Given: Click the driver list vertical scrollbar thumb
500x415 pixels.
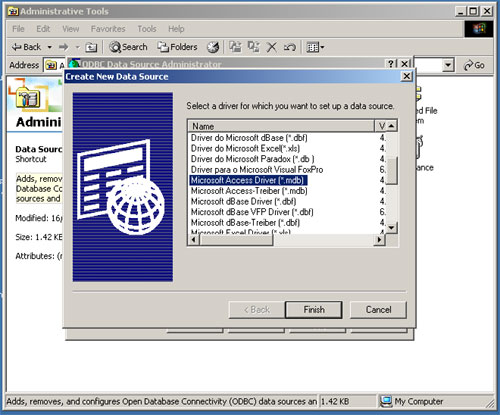Looking at the screenshot, I should (392, 171).
